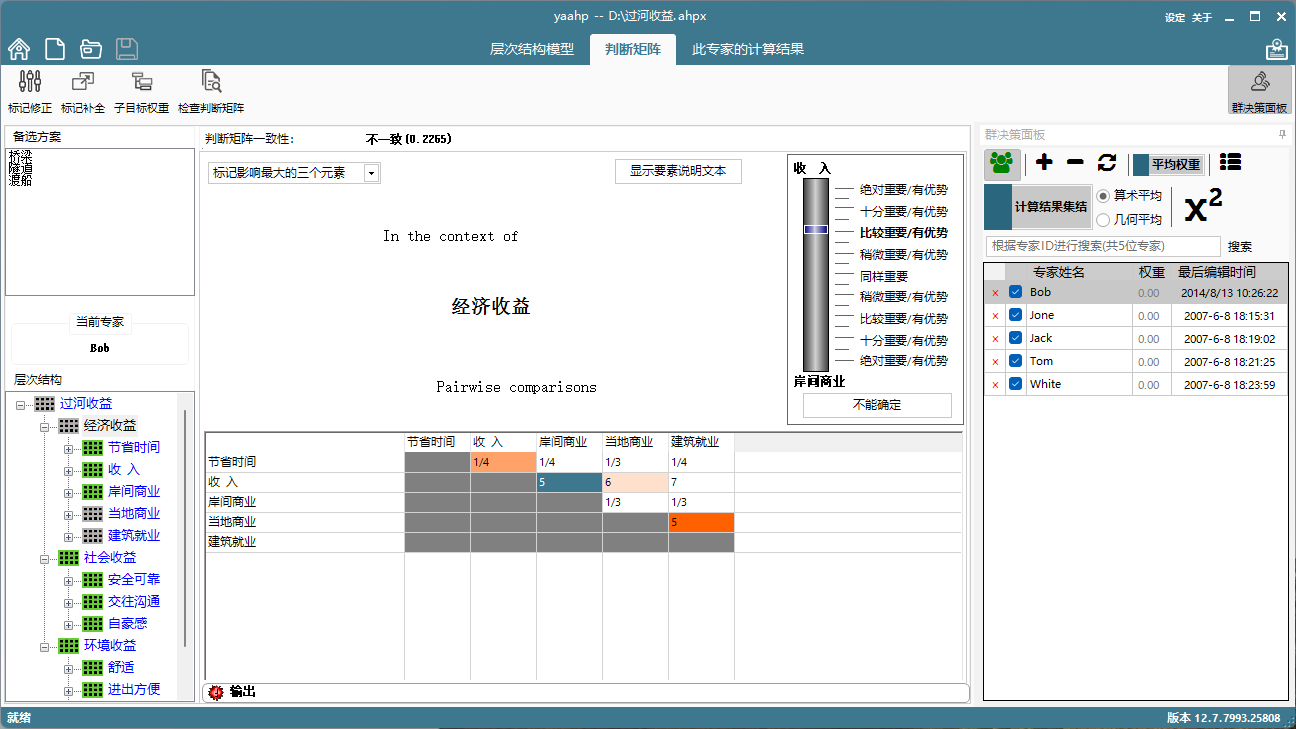Image resolution: width=1296 pixels, height=729 pixels.
Task: Toggle the checkbox next to expert White
Action: pos(1016,384)
